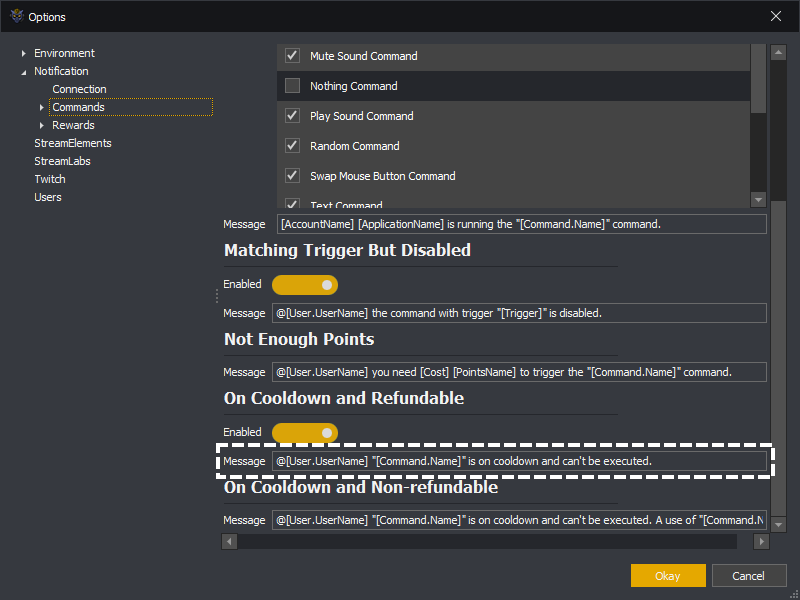Click the Swap Mouse Button Command label
Image resolution: width=800 pixels, height=600 pixels.
383,176
